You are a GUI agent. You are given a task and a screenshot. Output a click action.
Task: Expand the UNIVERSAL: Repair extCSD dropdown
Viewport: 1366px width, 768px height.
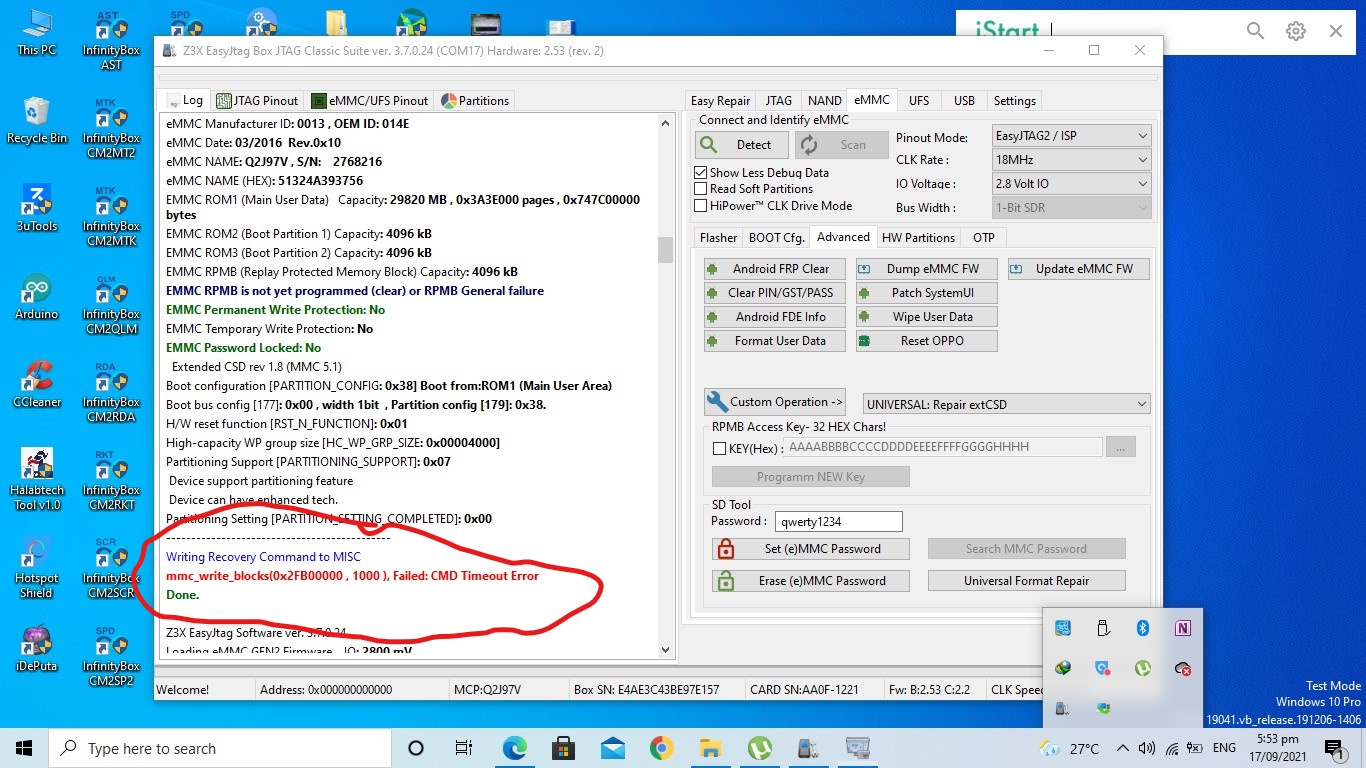point(1006,404)
